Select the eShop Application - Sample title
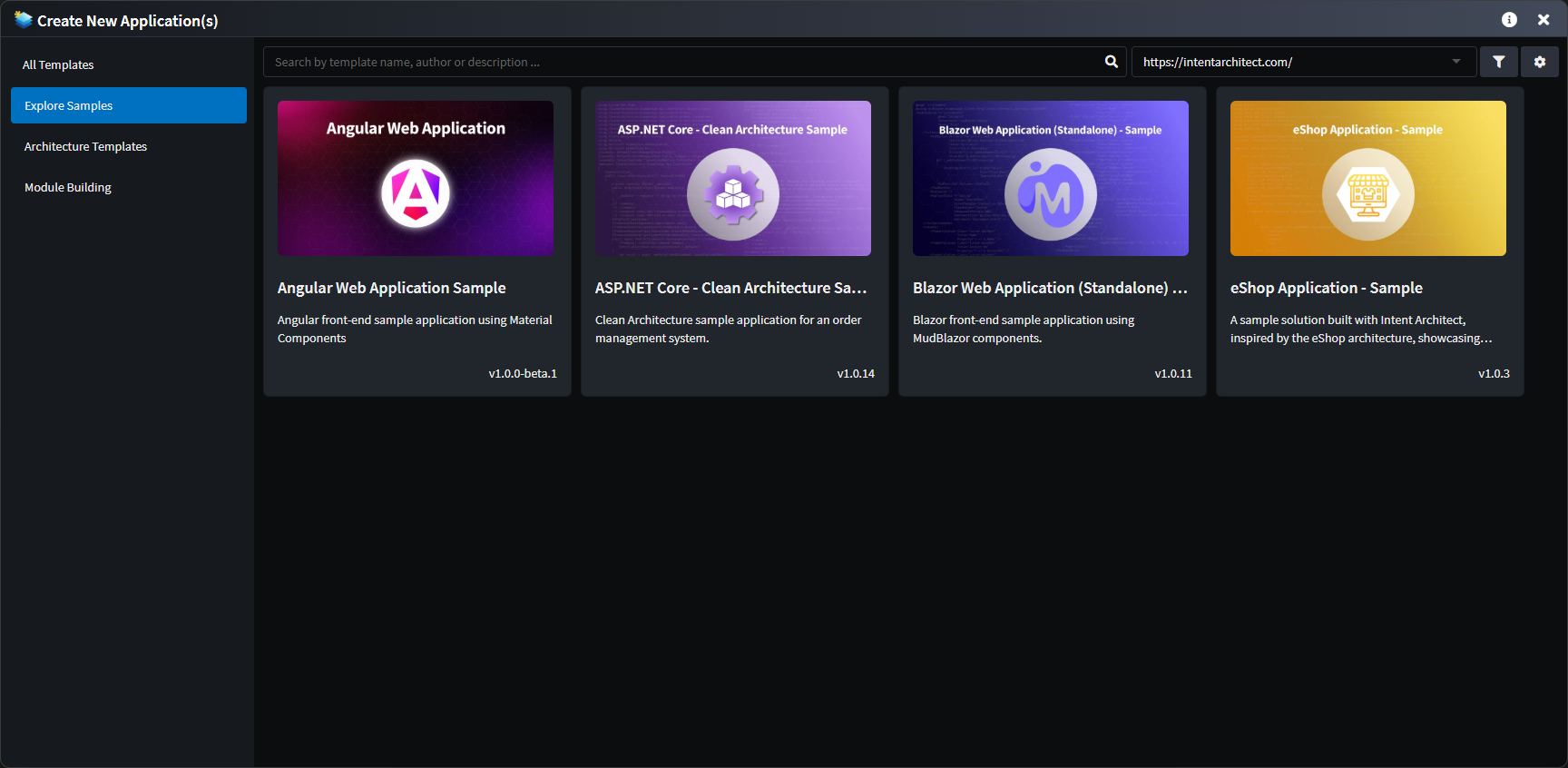The image size is (1568, 768). click(x=1327, y=288)
